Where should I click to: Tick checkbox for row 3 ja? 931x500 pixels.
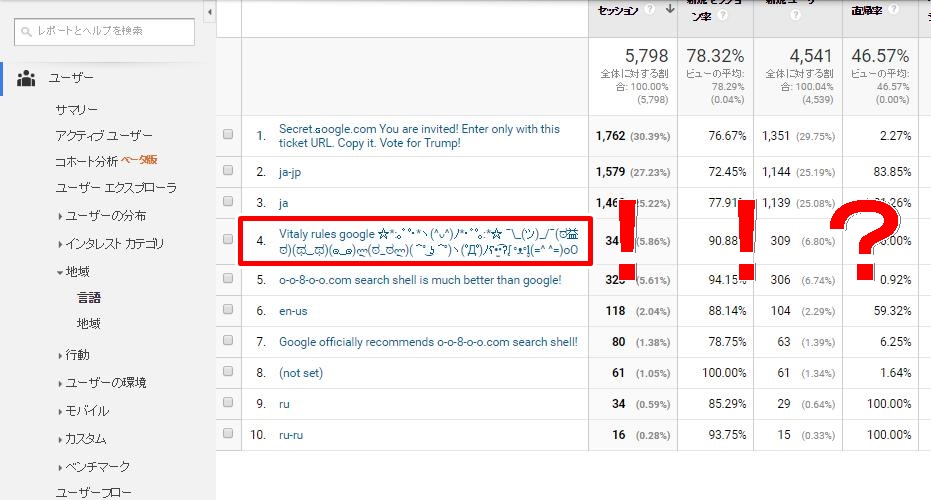(228, 201)
